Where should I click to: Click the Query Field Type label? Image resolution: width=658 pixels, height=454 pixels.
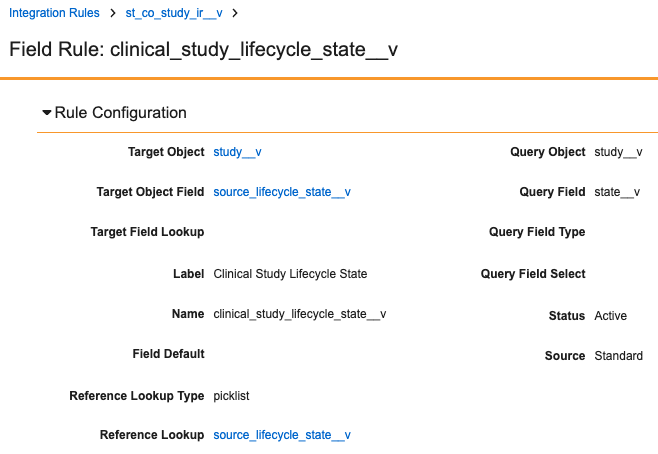point(537,232)
